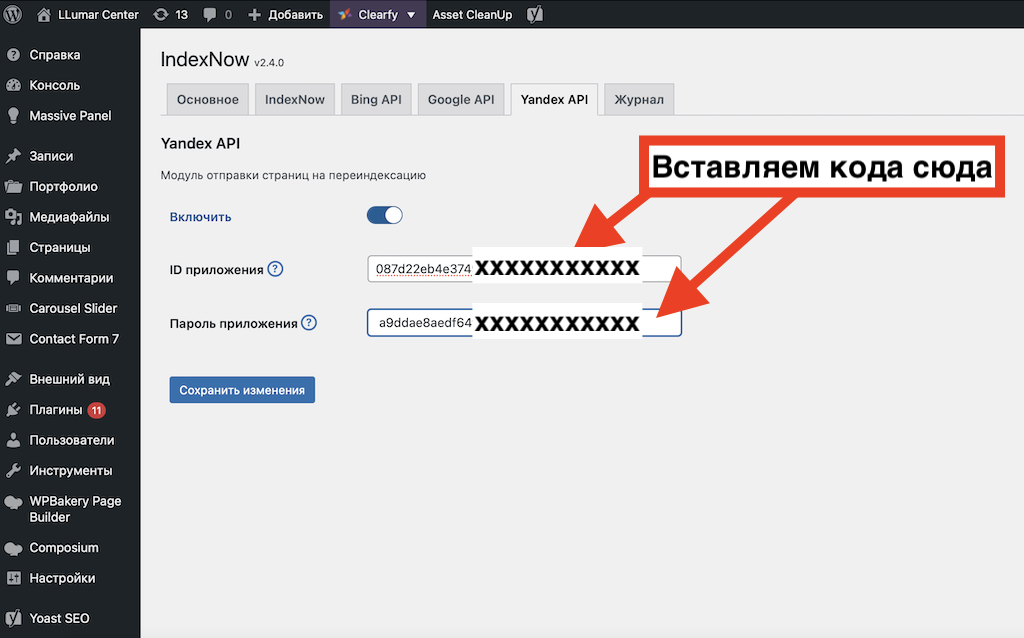Switch to the IndexNow tab
1024x638 pixels.
(x=295, y=99)
